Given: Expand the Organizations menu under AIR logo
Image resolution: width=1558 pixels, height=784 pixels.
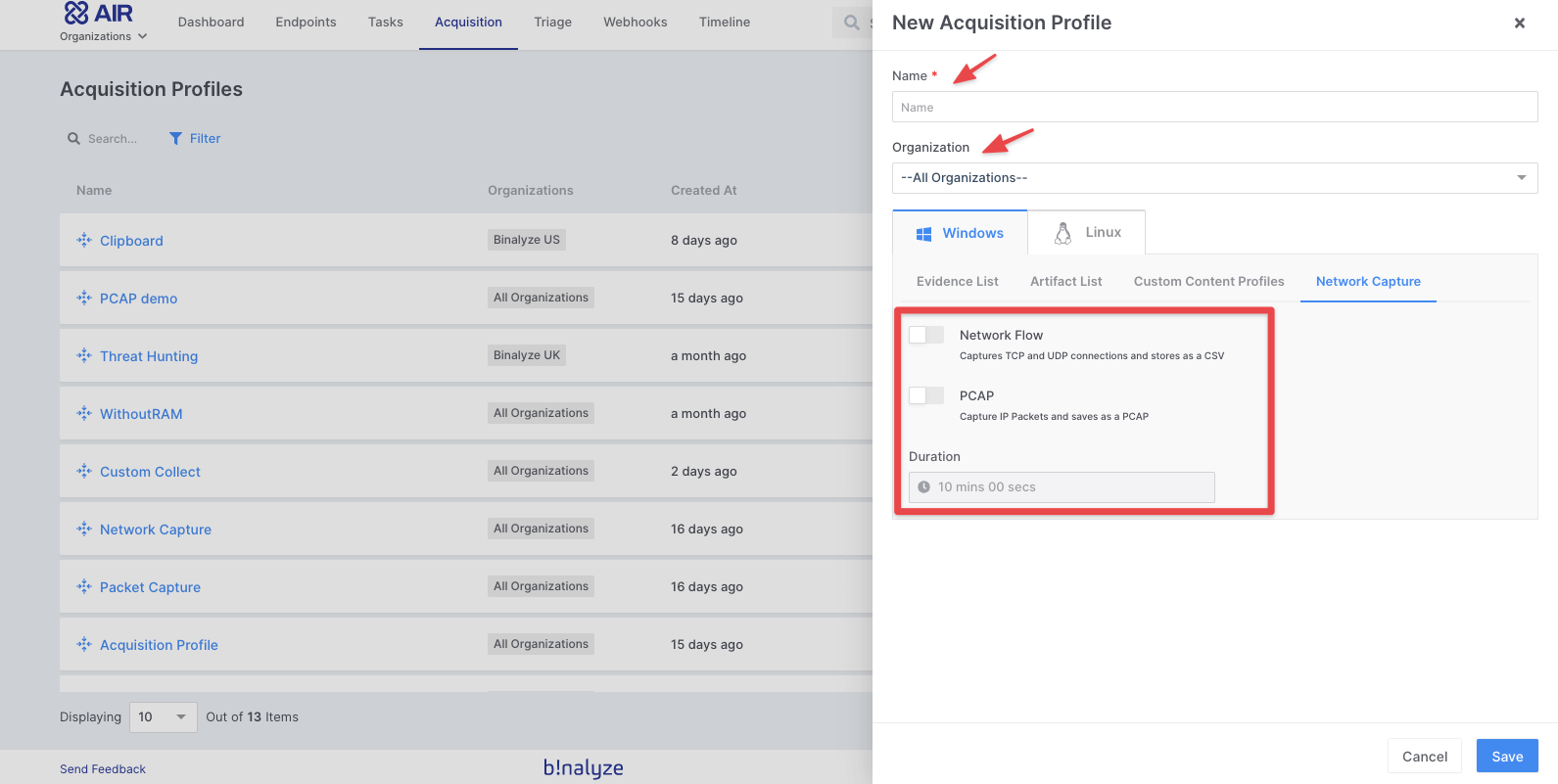Looking at the screenshot, I should 103,36.
